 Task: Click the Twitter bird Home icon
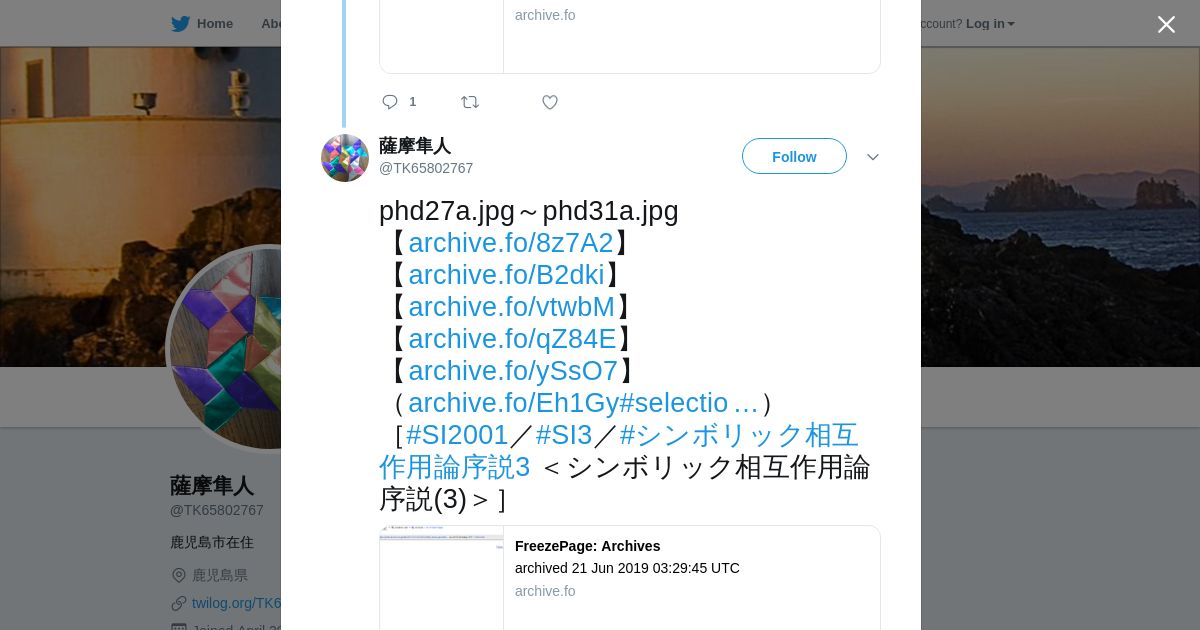tap(180, 23)
